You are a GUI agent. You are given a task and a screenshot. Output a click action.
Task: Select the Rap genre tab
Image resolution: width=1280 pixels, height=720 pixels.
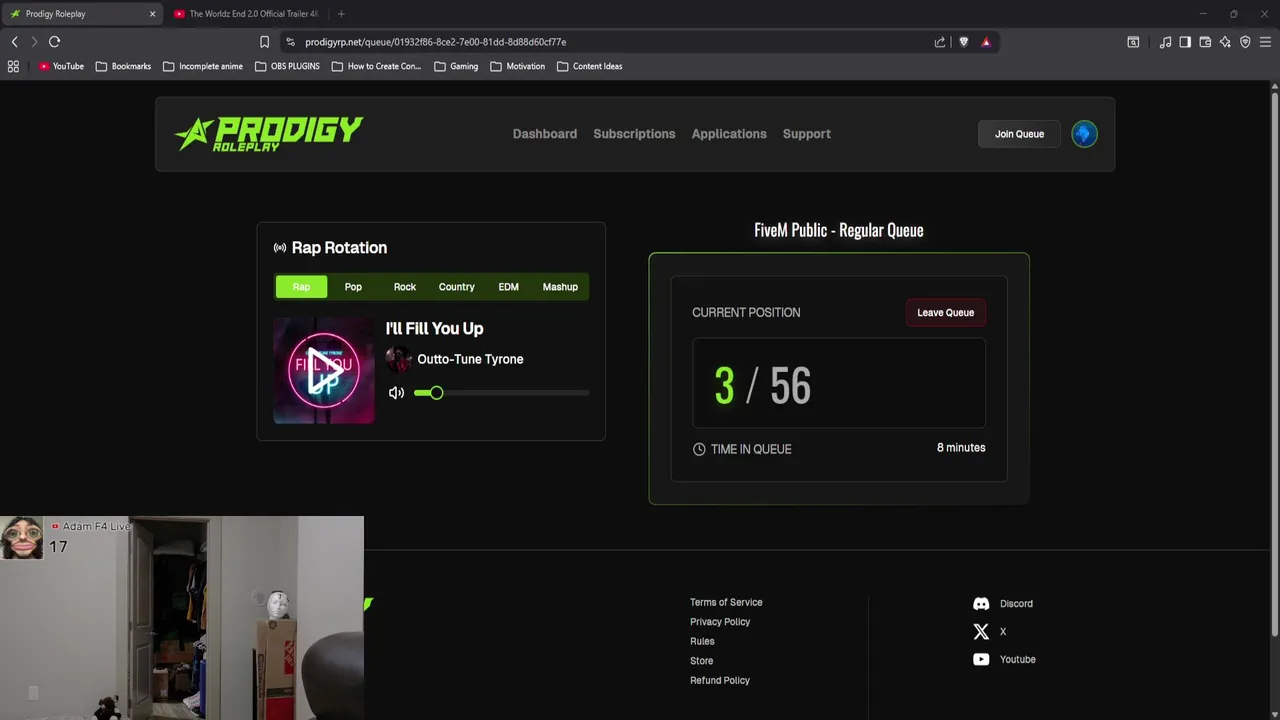(301, 287)
